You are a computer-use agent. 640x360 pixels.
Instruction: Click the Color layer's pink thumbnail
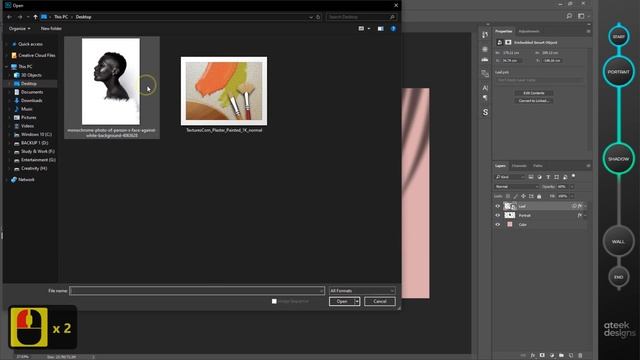tap(510, 224)
